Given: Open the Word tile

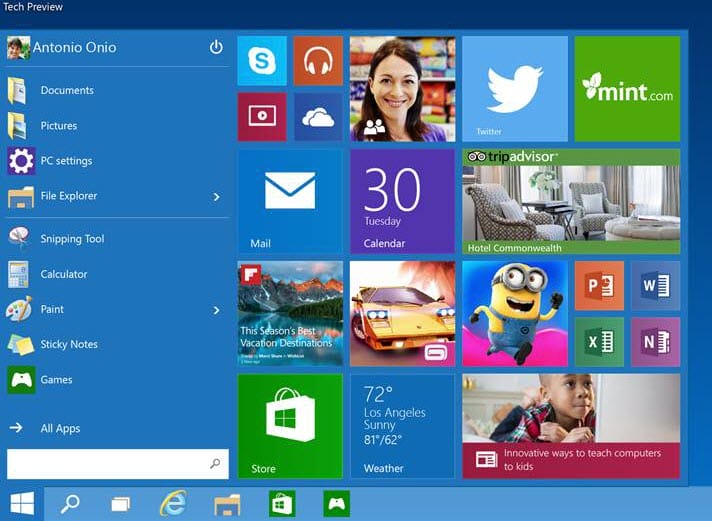Looking at the screenshot, I should tap(655, 286).
